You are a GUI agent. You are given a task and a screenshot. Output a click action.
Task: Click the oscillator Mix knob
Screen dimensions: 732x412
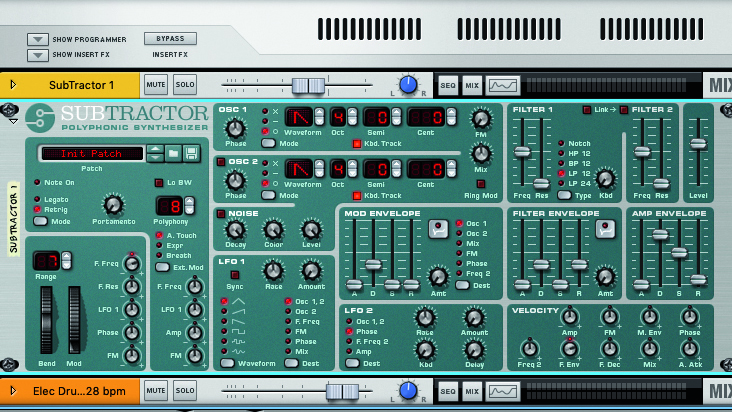481,154
